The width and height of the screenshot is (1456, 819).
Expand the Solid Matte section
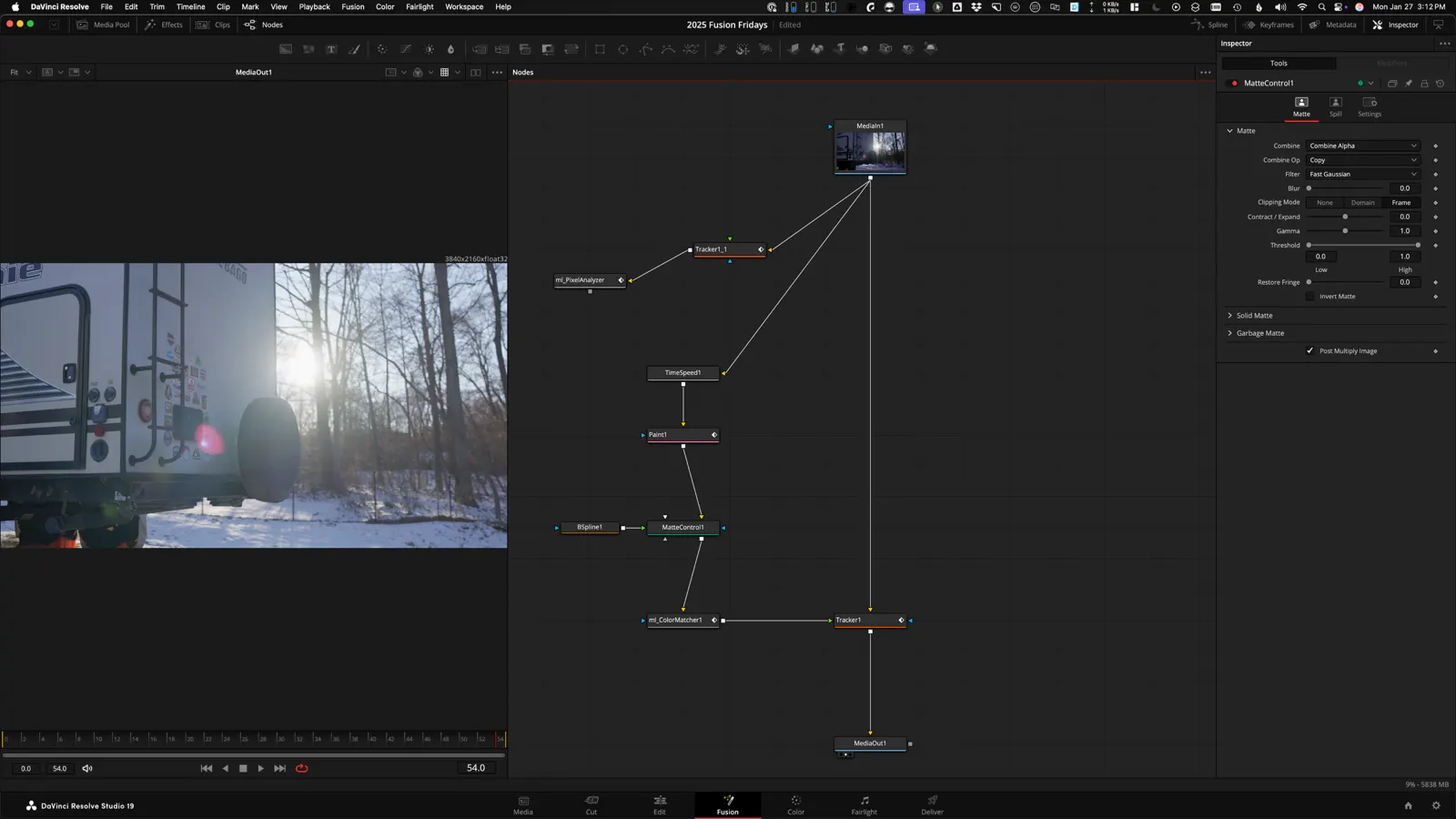point(1229,316)
